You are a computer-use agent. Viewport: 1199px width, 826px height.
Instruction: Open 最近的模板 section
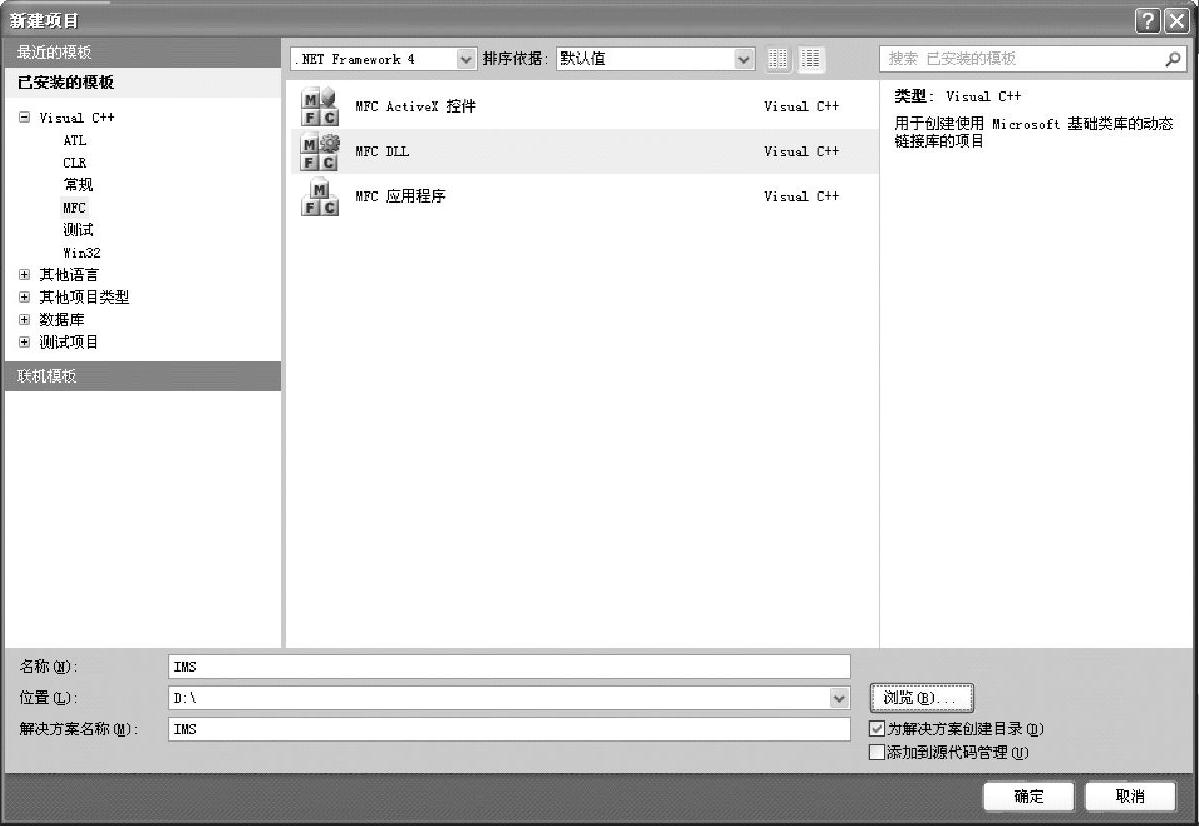pyautogui.click(x=143, y=52)
